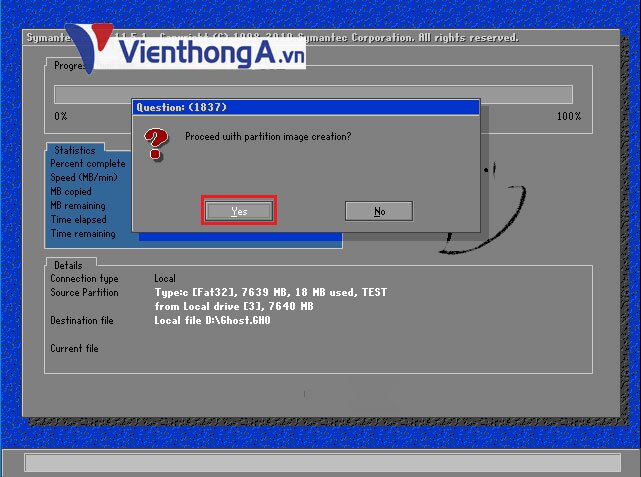
Task: Click 'Time remaining' statistic row
Action: point(83,233)
